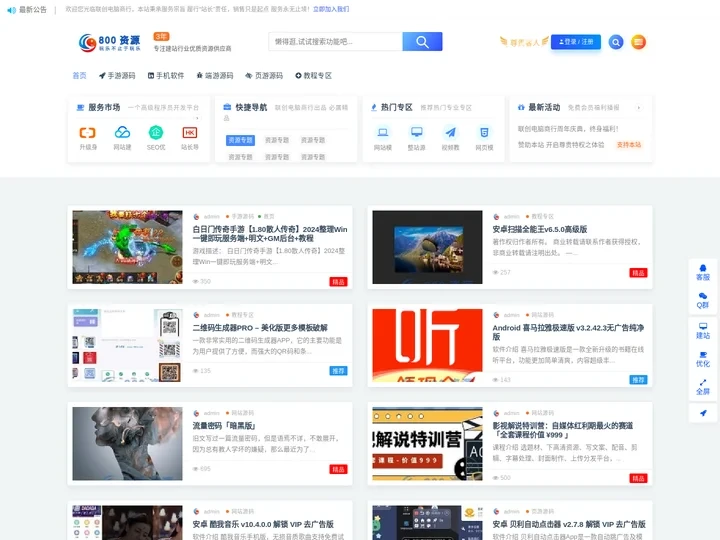Click the 教程专区 tag on 扫描全能王 card
Image resolution: width=720 pixels, height=540 pixels.
[x=542, y=216]
